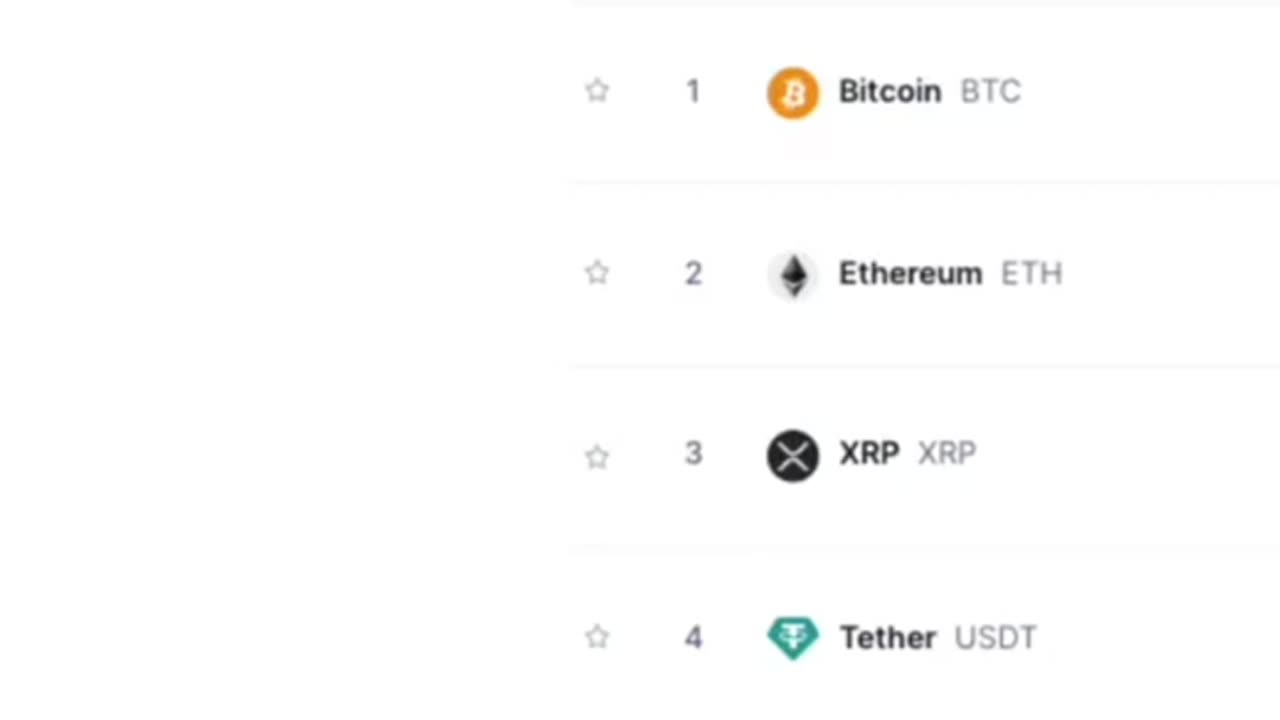
Task: Click the BTC ticker symbol
Action: (990, 91)
